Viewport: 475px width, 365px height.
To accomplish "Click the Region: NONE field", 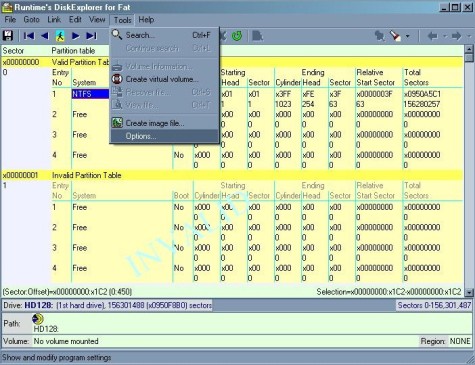I will [x=446, y=341].
